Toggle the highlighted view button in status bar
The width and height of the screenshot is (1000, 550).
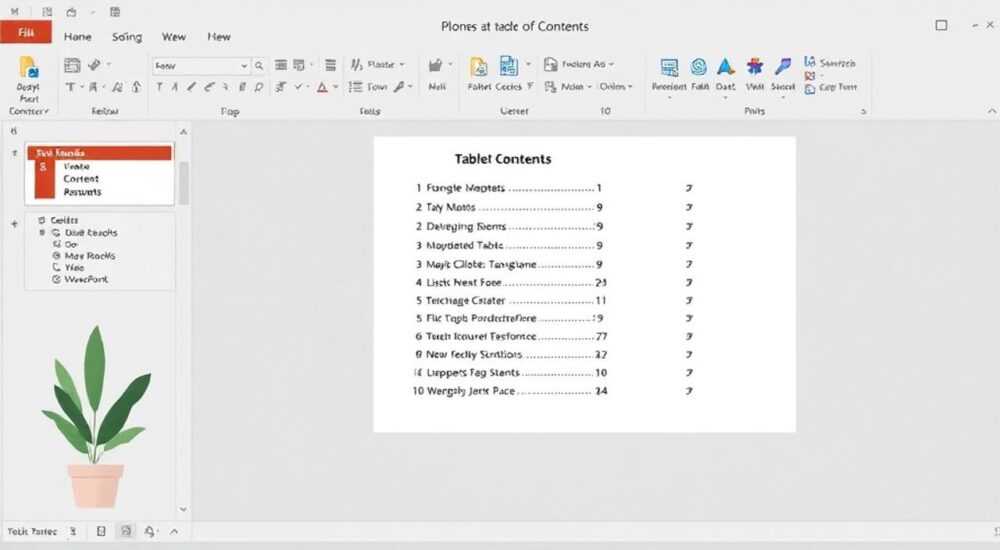click(x=126, y=531)
